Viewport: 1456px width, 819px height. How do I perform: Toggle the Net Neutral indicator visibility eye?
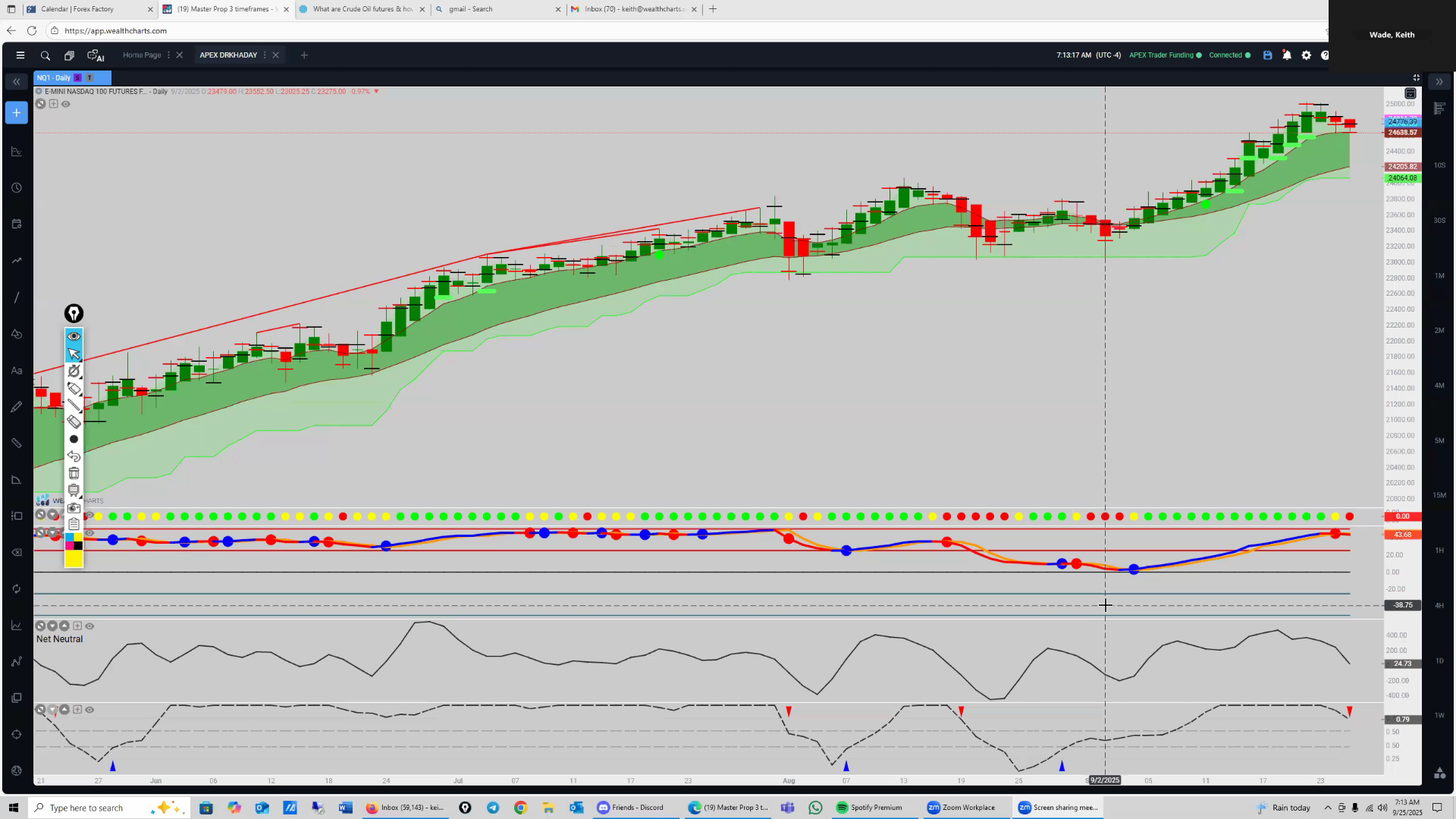pyautogui.click(x=89, y=626)
